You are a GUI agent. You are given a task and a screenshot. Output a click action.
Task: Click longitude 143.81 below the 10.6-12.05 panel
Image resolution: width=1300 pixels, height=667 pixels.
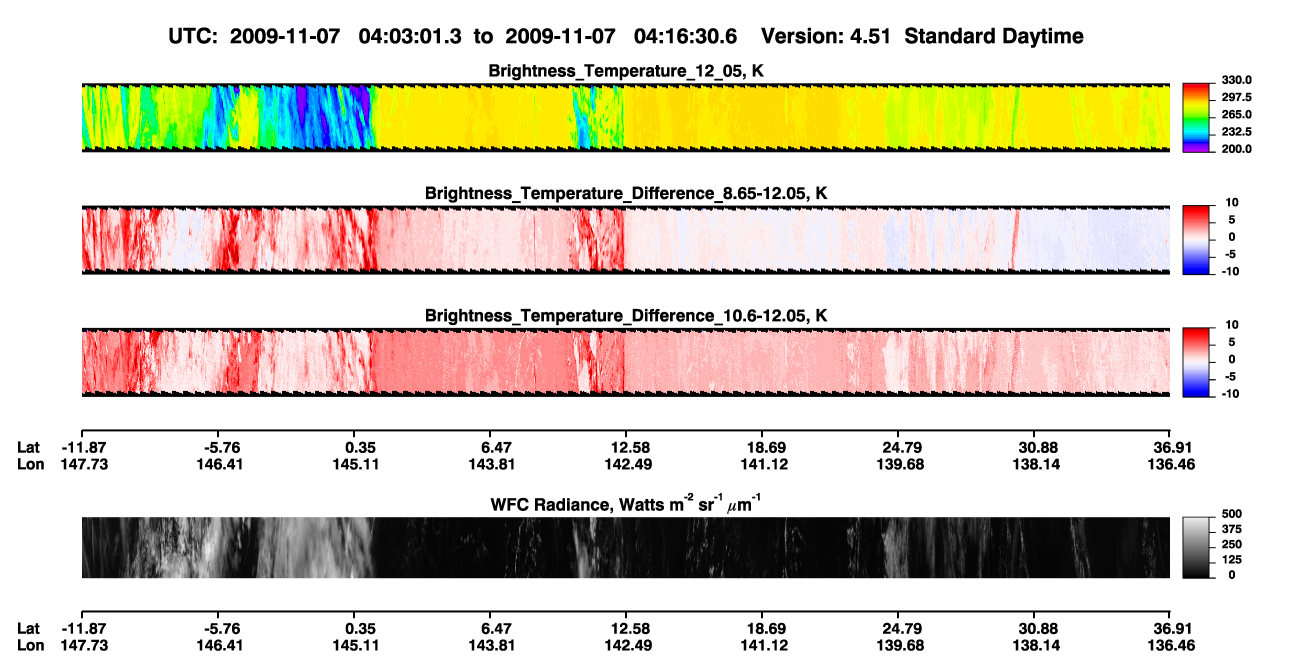[x=492, y=464]
